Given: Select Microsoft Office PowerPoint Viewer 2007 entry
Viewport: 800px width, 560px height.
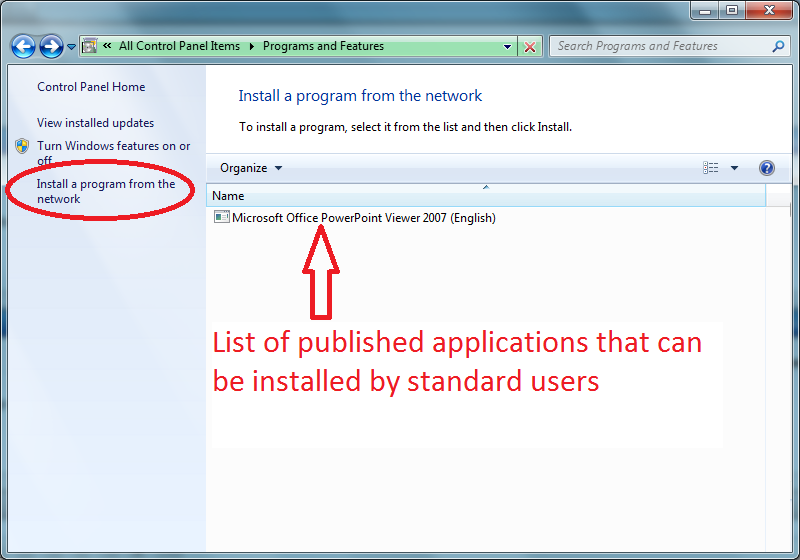Looking at the screenshot, I should 355,218.
